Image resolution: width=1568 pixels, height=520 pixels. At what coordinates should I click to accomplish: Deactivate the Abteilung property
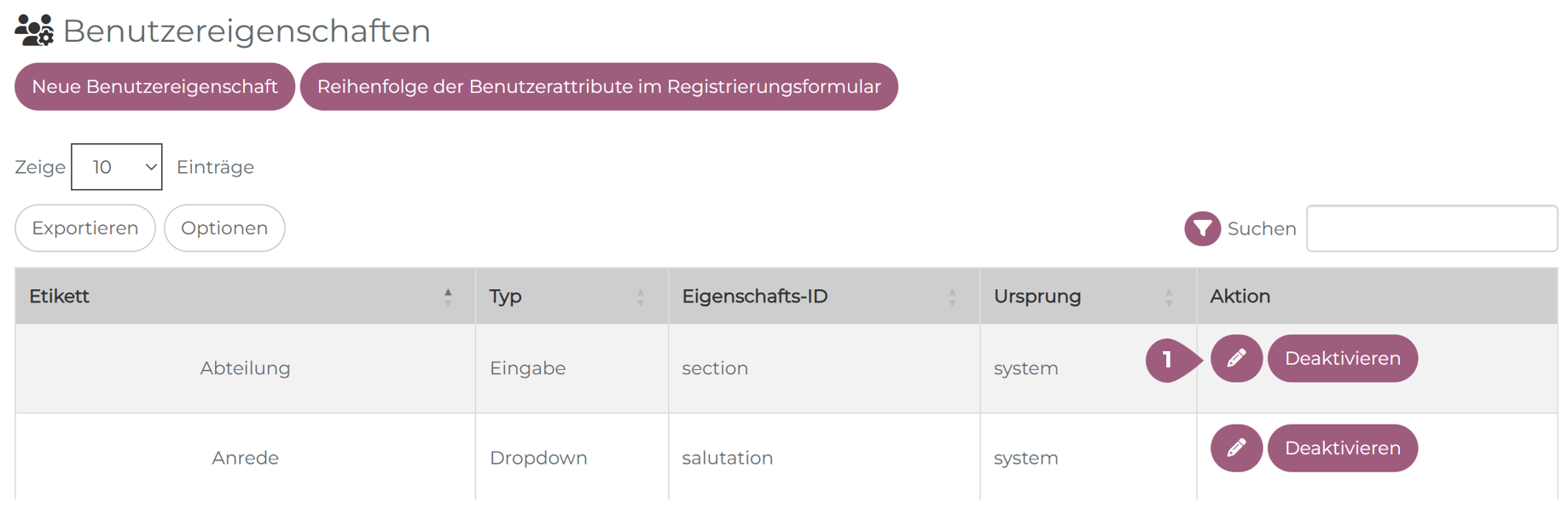click(x=1342, y=359)
